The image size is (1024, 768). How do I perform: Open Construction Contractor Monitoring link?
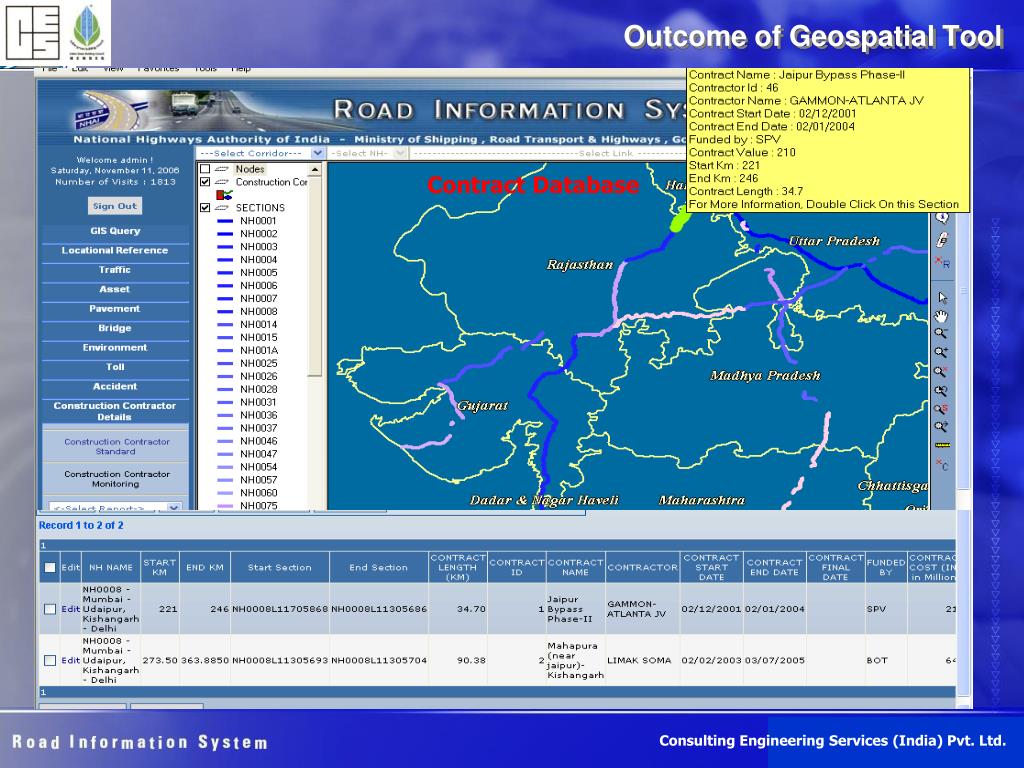click(x=116, y=479)
